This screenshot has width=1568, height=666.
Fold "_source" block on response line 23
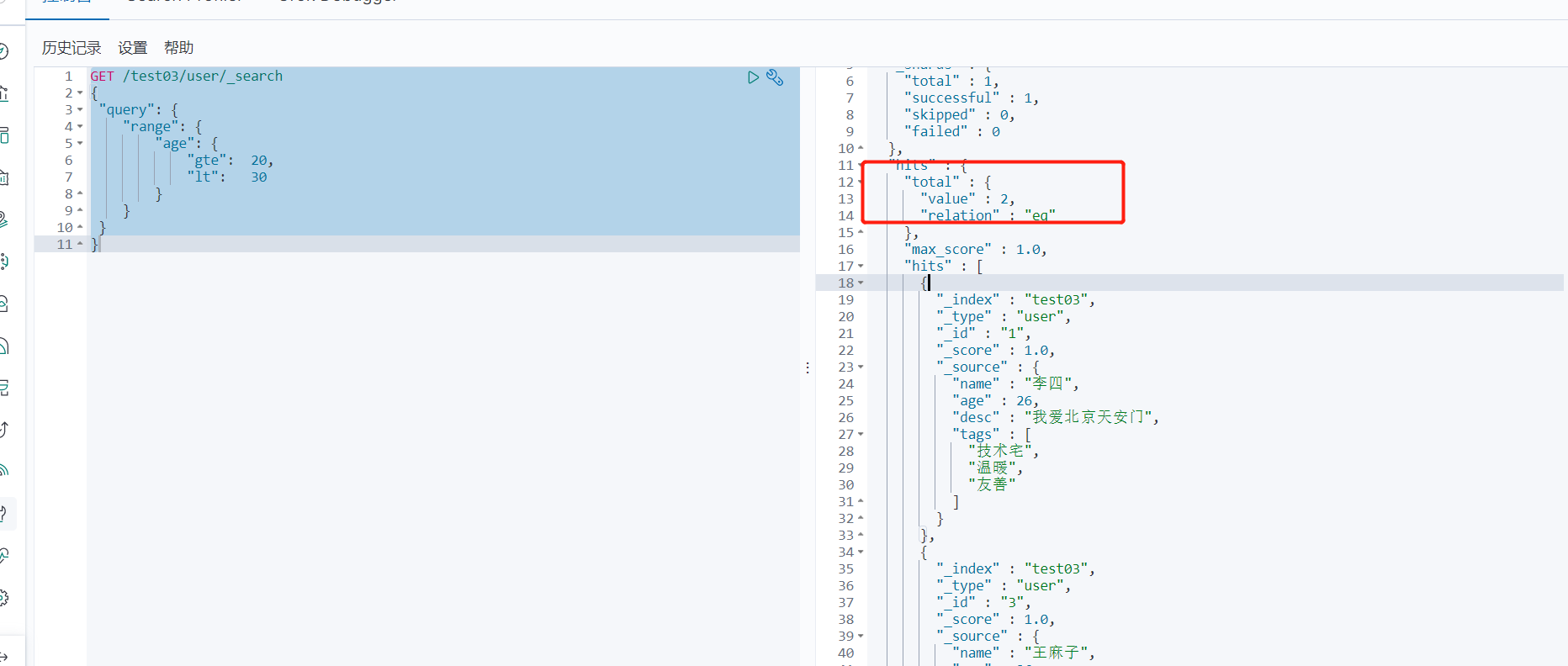pos(861,367)
